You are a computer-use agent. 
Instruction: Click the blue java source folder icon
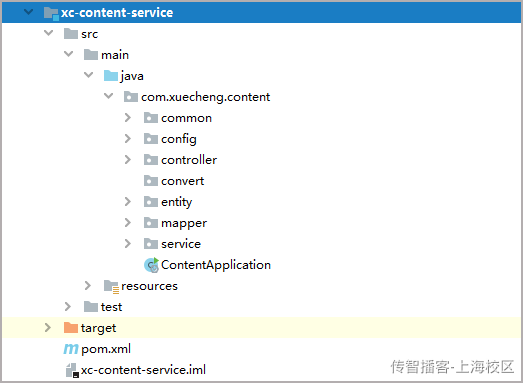click(111, 76)
